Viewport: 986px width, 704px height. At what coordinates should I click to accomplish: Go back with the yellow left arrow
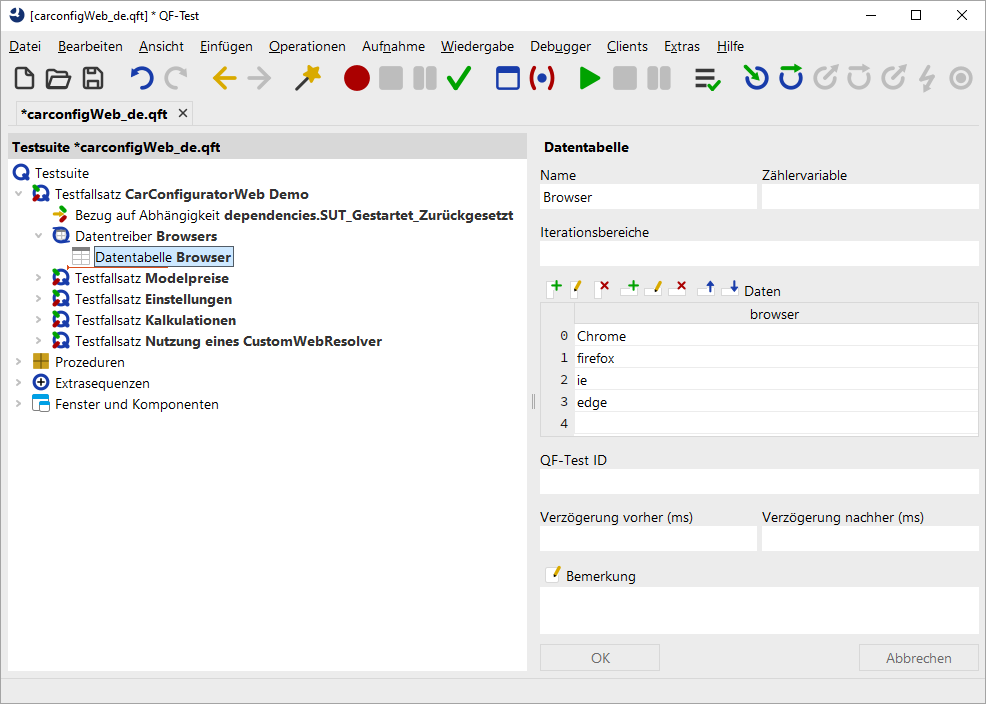tap(224, 79)
